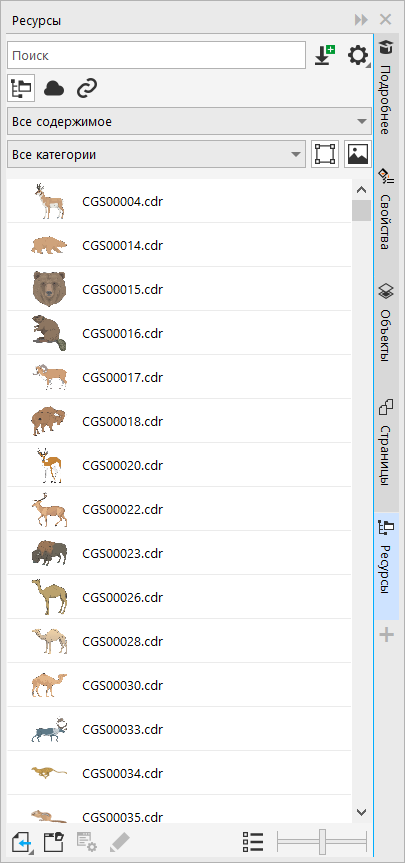
Task: Click the import content download icon
Action: pyautogui.click(x=325, y=55)
